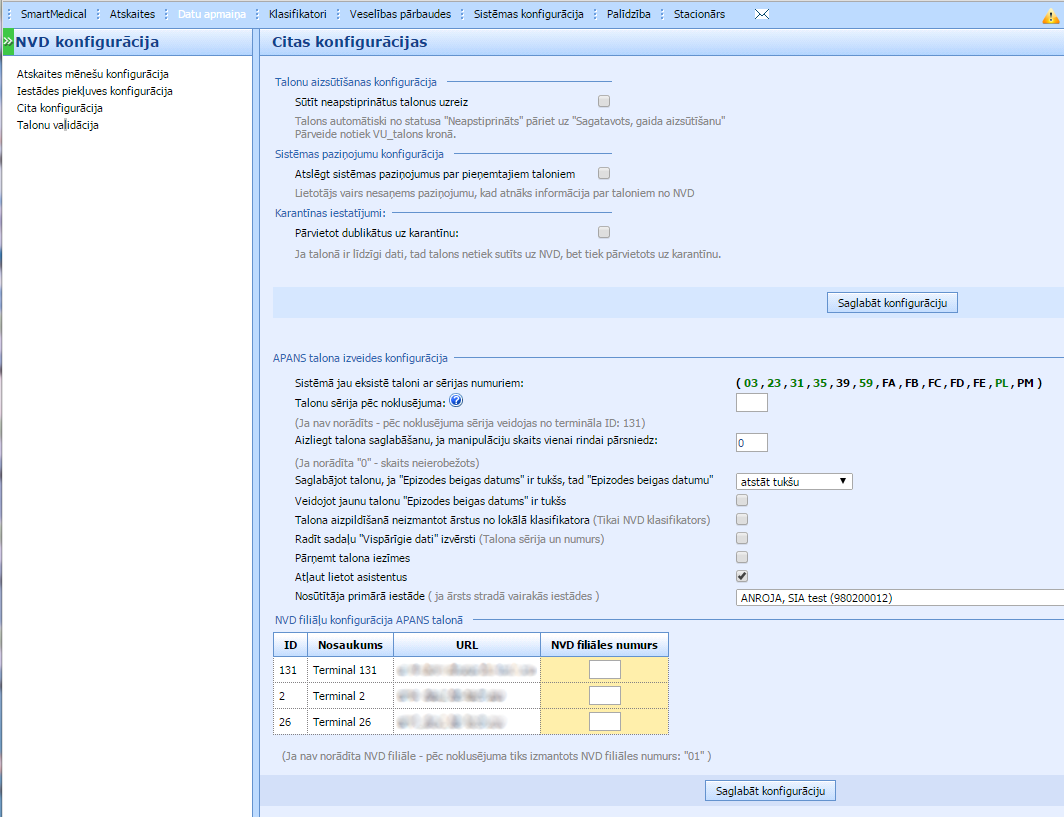Screen dimensions: 1064x817
Task: Click the yellow warning triangle icon
Action: pyautogui.click(x=1050, y=15)
